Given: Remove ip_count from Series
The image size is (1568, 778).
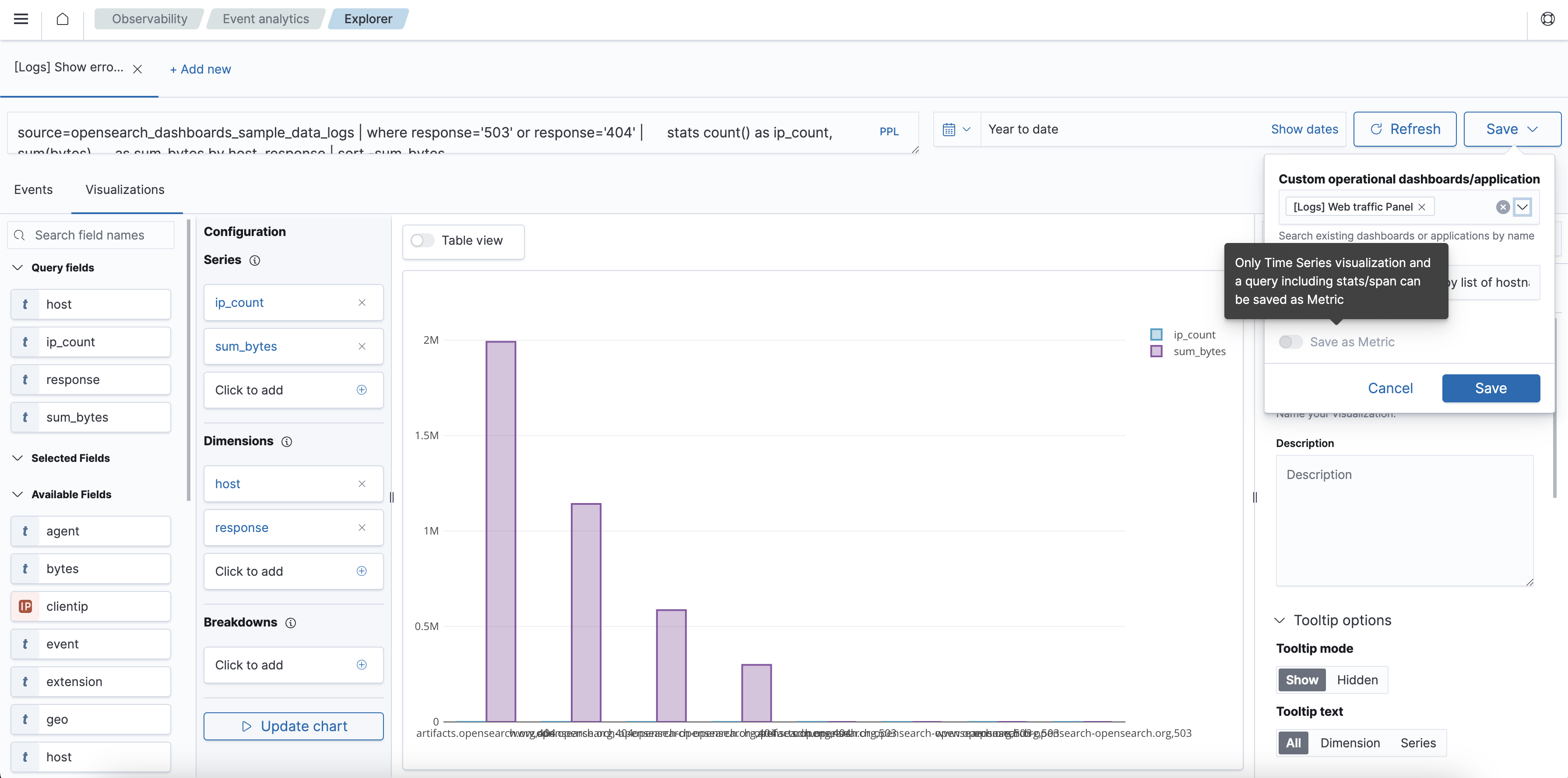Looking at the screenshot, I should click(x=362, y=303).
